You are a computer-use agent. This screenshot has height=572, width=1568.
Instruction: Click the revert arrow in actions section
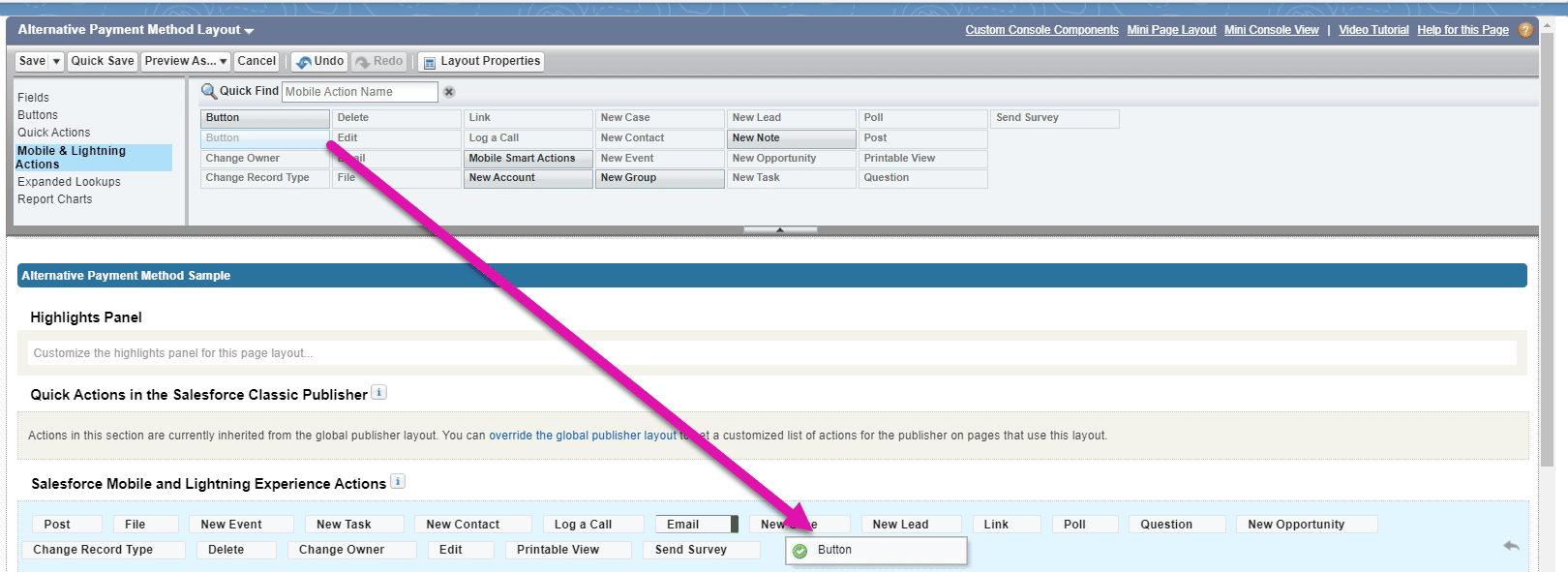click(x=1511, y=546)
